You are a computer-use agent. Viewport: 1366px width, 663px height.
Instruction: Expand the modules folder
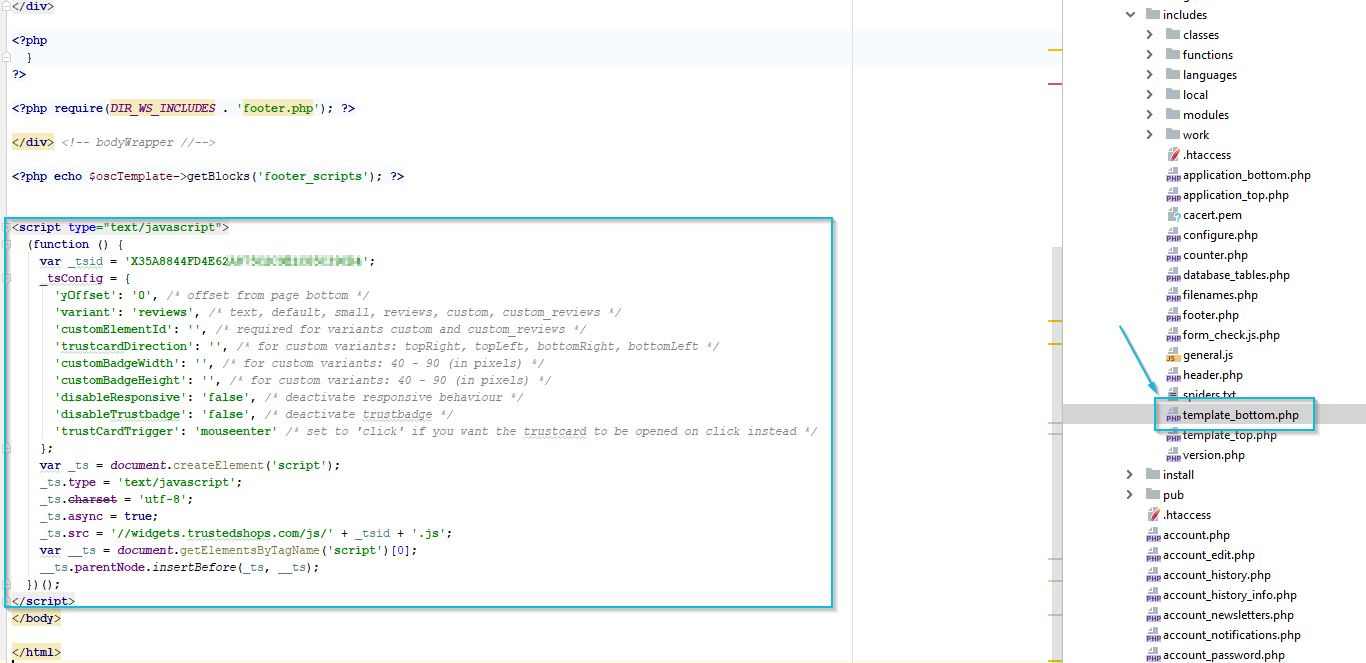pyautogui.click(x=1150, y=115)
